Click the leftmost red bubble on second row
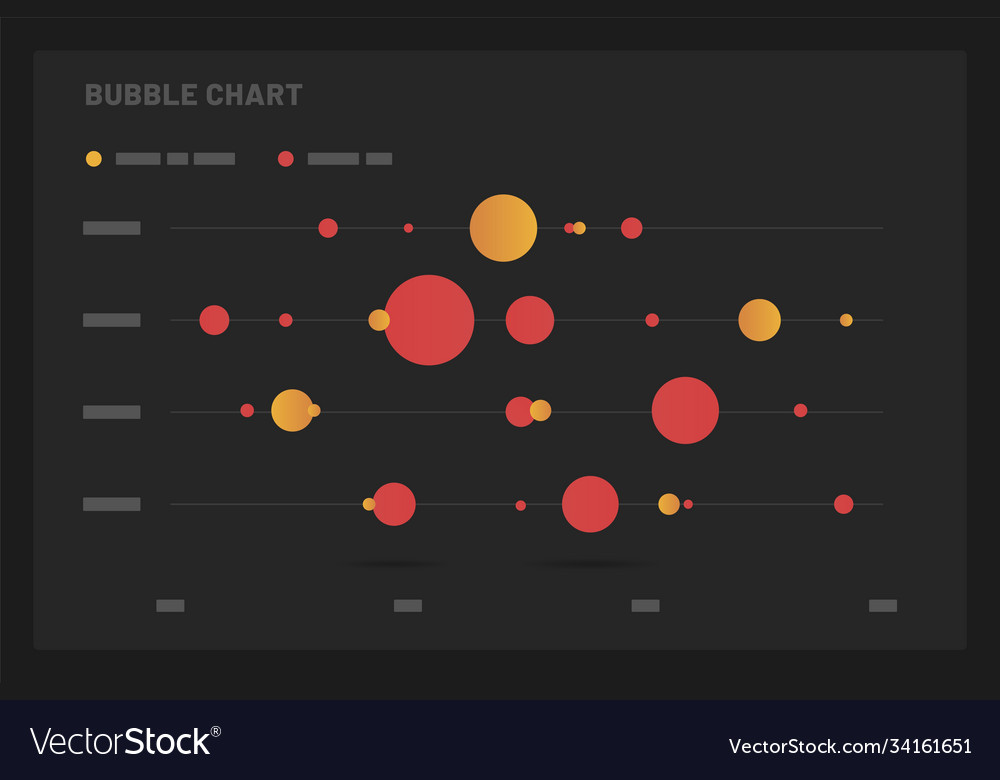The image size is (1000, 780). tap(214, 320)
